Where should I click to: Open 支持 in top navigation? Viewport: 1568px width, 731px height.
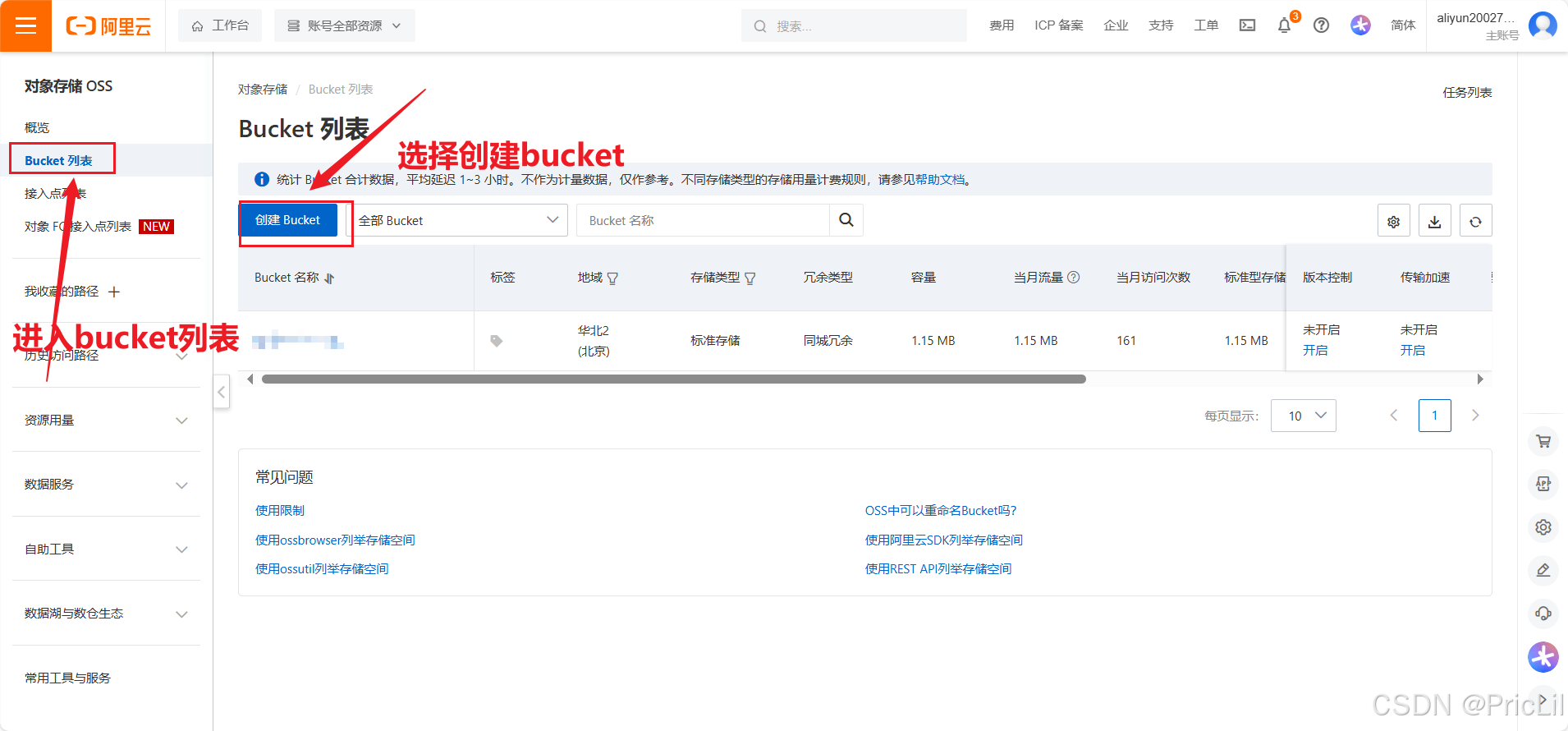1161,25
